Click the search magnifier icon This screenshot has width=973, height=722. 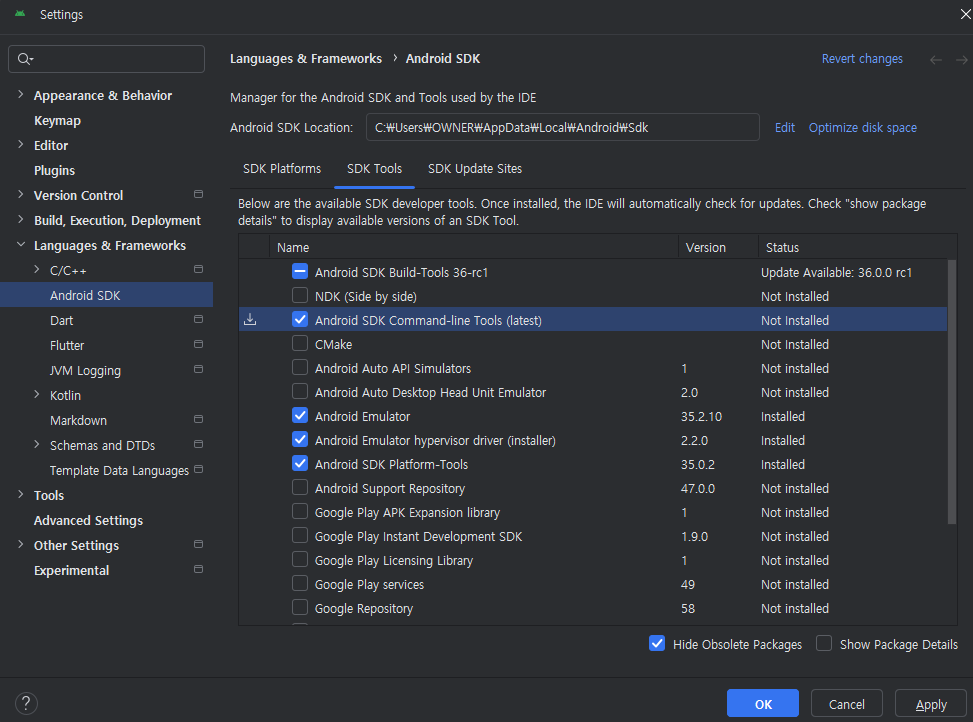click(x=25, y=59)
